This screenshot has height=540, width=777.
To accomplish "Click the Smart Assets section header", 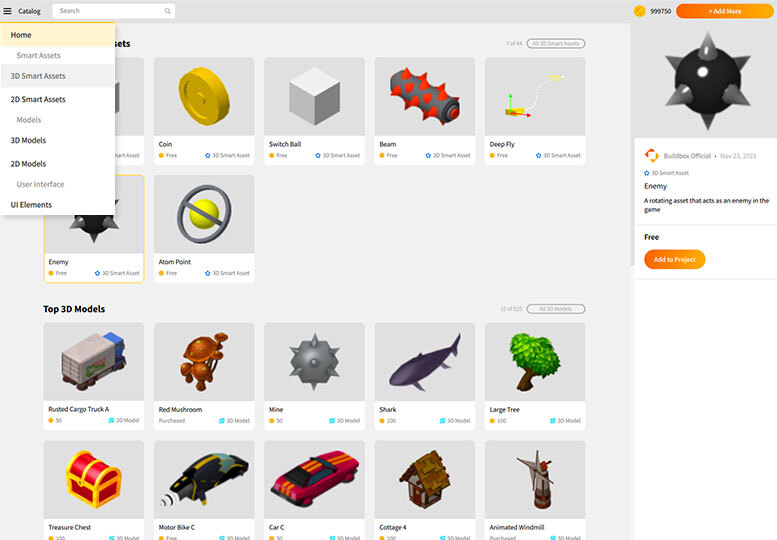I will click(x=39, y=55).
